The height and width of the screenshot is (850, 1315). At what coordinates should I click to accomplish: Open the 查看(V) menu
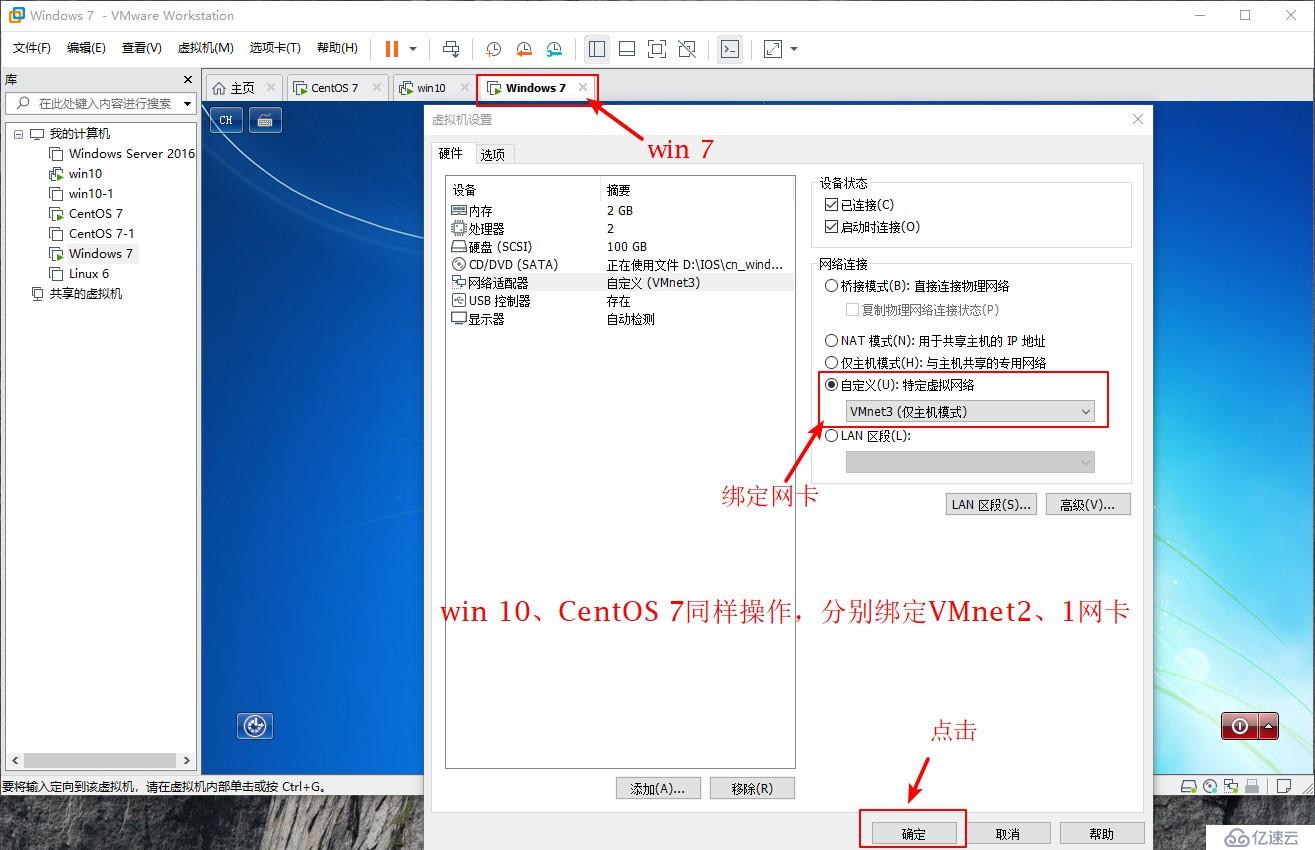[141, 48]
